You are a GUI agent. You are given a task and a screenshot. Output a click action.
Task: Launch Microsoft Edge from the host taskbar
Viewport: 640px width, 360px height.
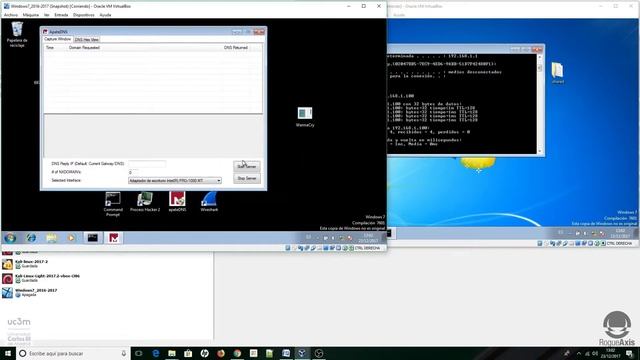tap(156, 353)
